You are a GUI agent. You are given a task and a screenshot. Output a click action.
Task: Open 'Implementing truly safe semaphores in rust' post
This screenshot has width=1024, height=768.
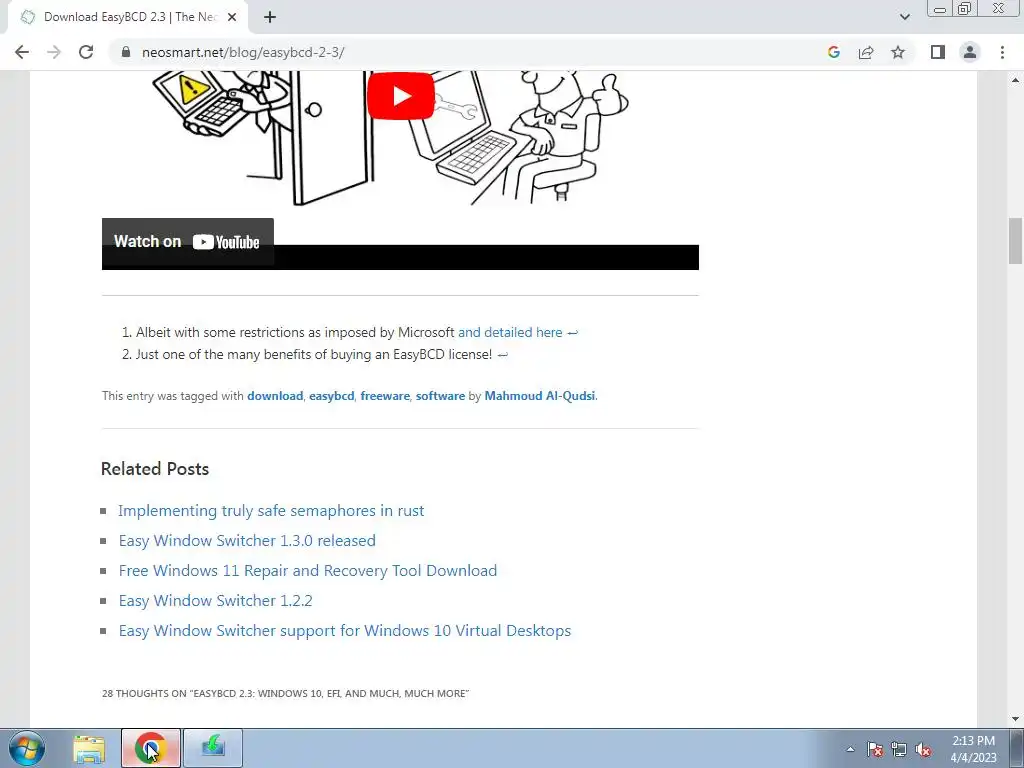[271, 511]
